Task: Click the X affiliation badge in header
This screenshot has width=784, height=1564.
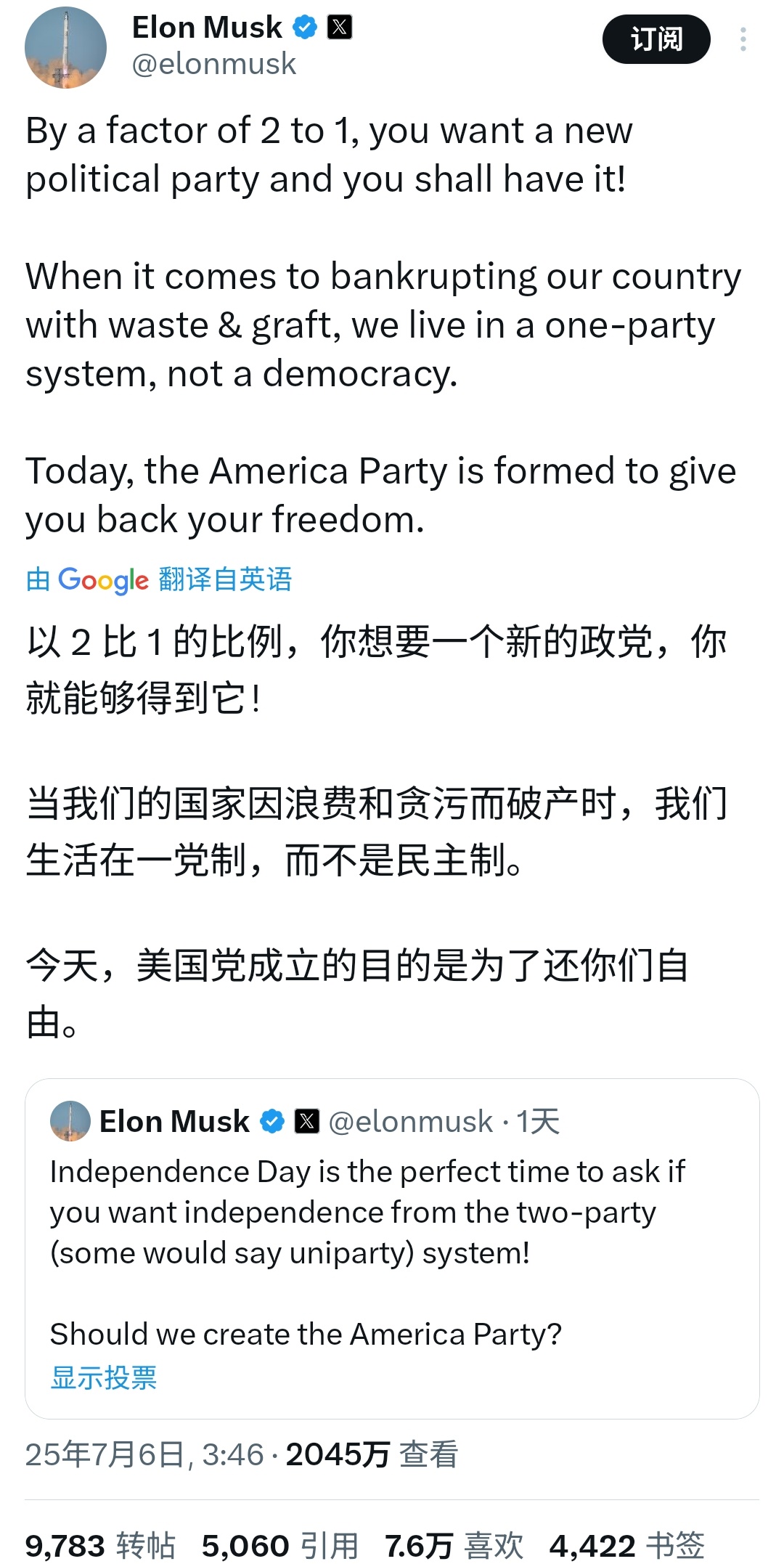Action: pyautogui.click(x=340, y=28)
